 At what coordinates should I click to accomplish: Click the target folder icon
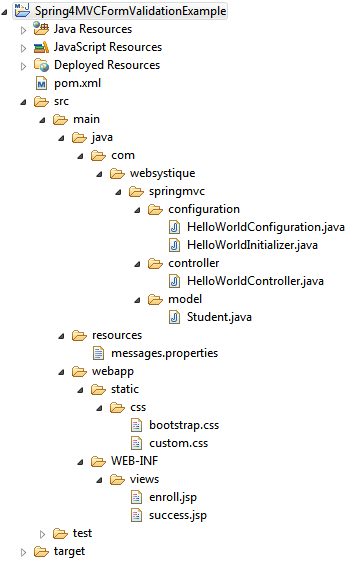(41, 552)
